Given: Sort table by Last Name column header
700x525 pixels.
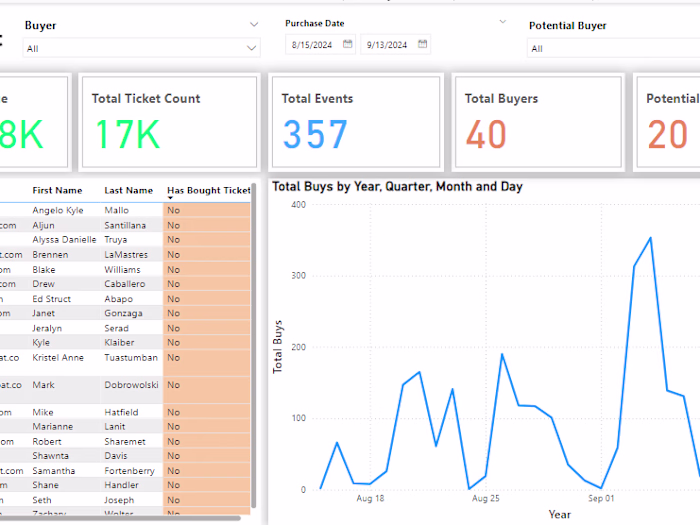Looking at the screenshot, I should pyautogui.click(x=129, y=191).
